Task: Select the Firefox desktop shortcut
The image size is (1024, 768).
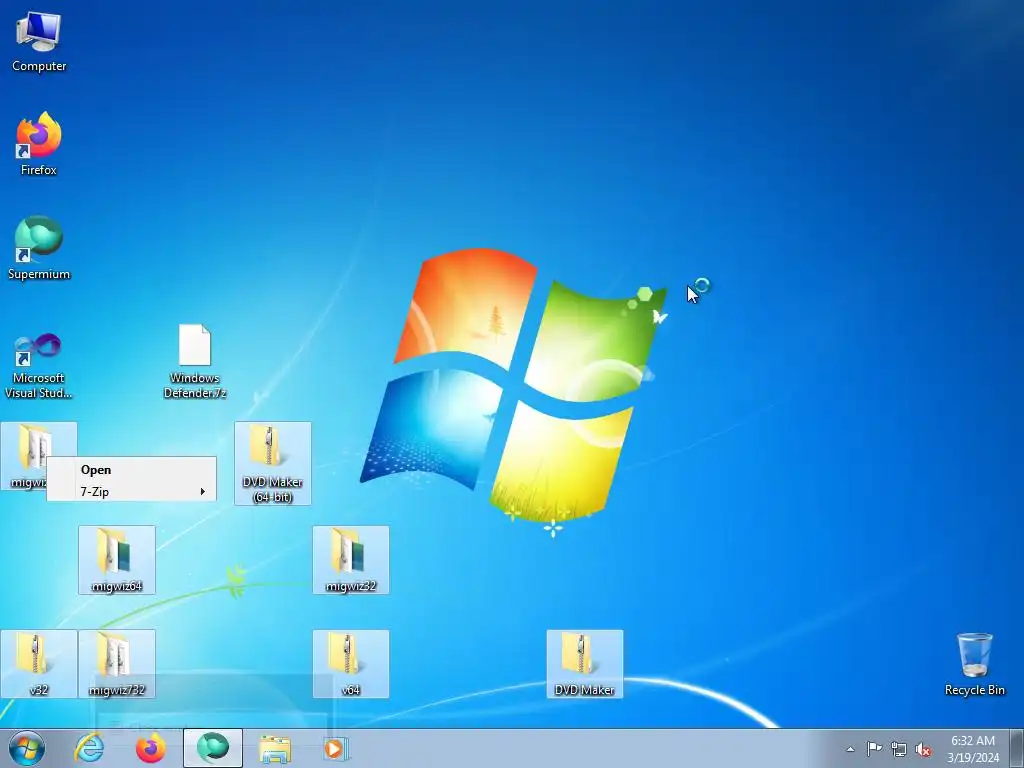Action: (39, 144)
